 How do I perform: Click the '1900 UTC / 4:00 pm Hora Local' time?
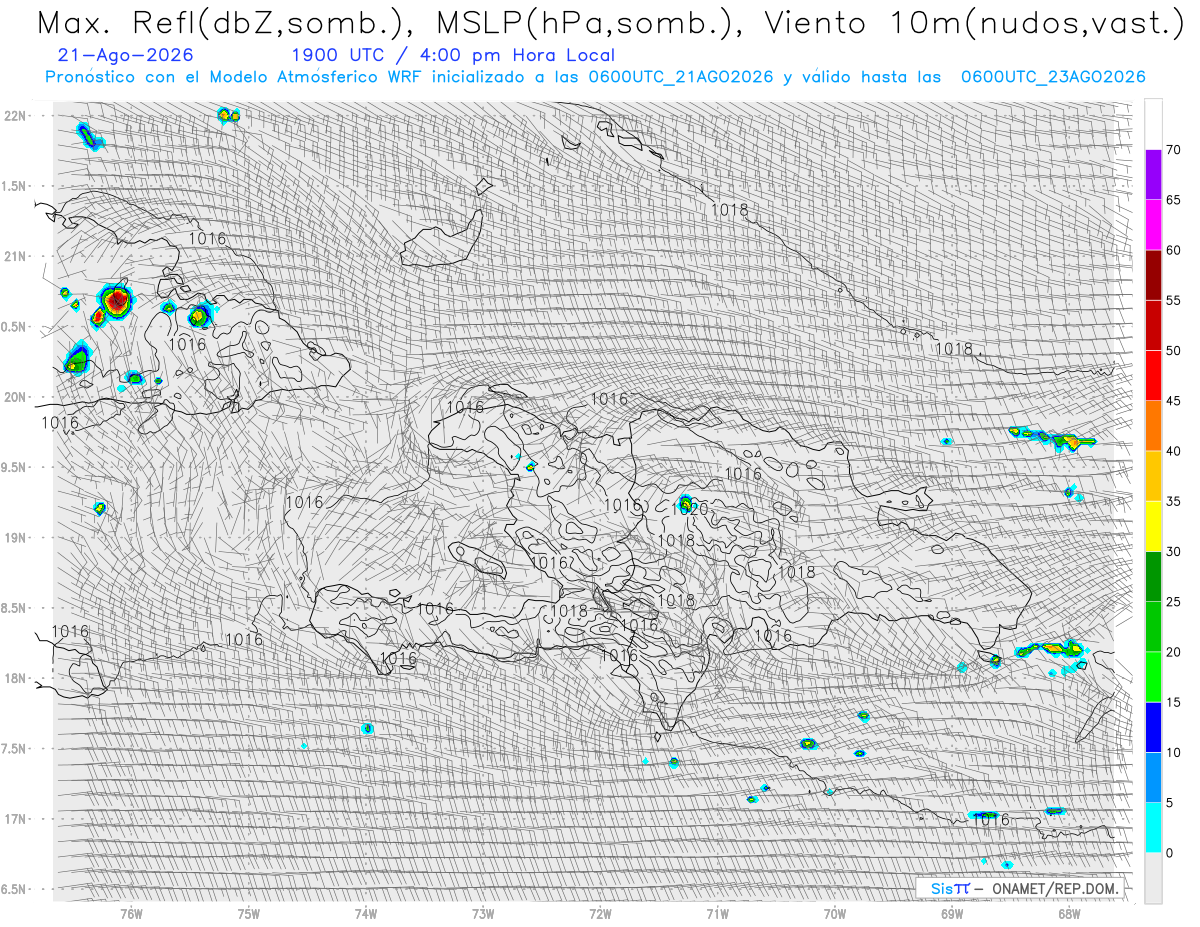453,56
